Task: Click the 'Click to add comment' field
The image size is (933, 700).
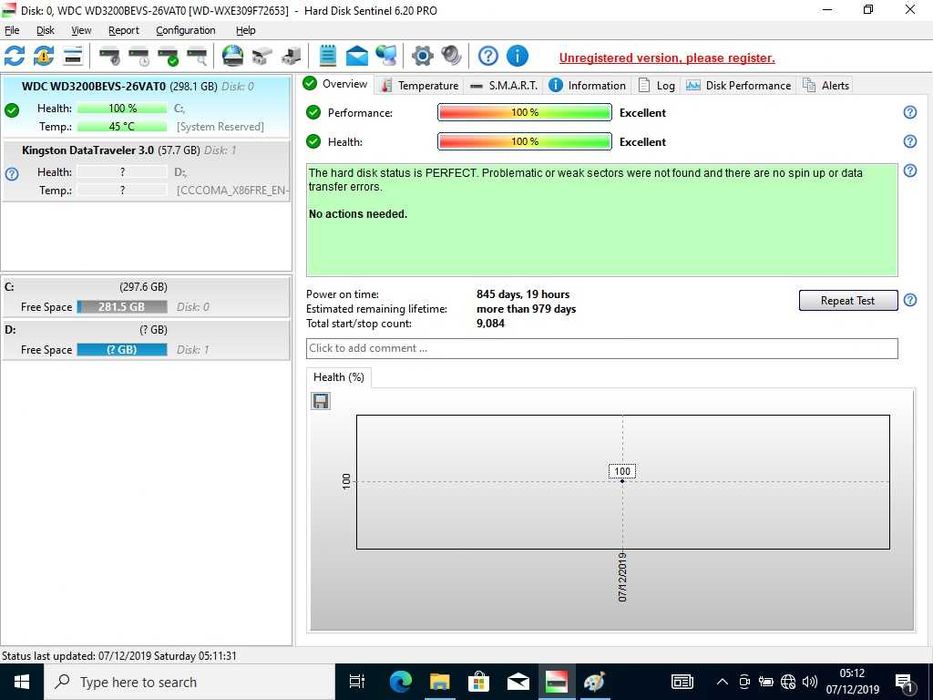Action: (602, 348)
